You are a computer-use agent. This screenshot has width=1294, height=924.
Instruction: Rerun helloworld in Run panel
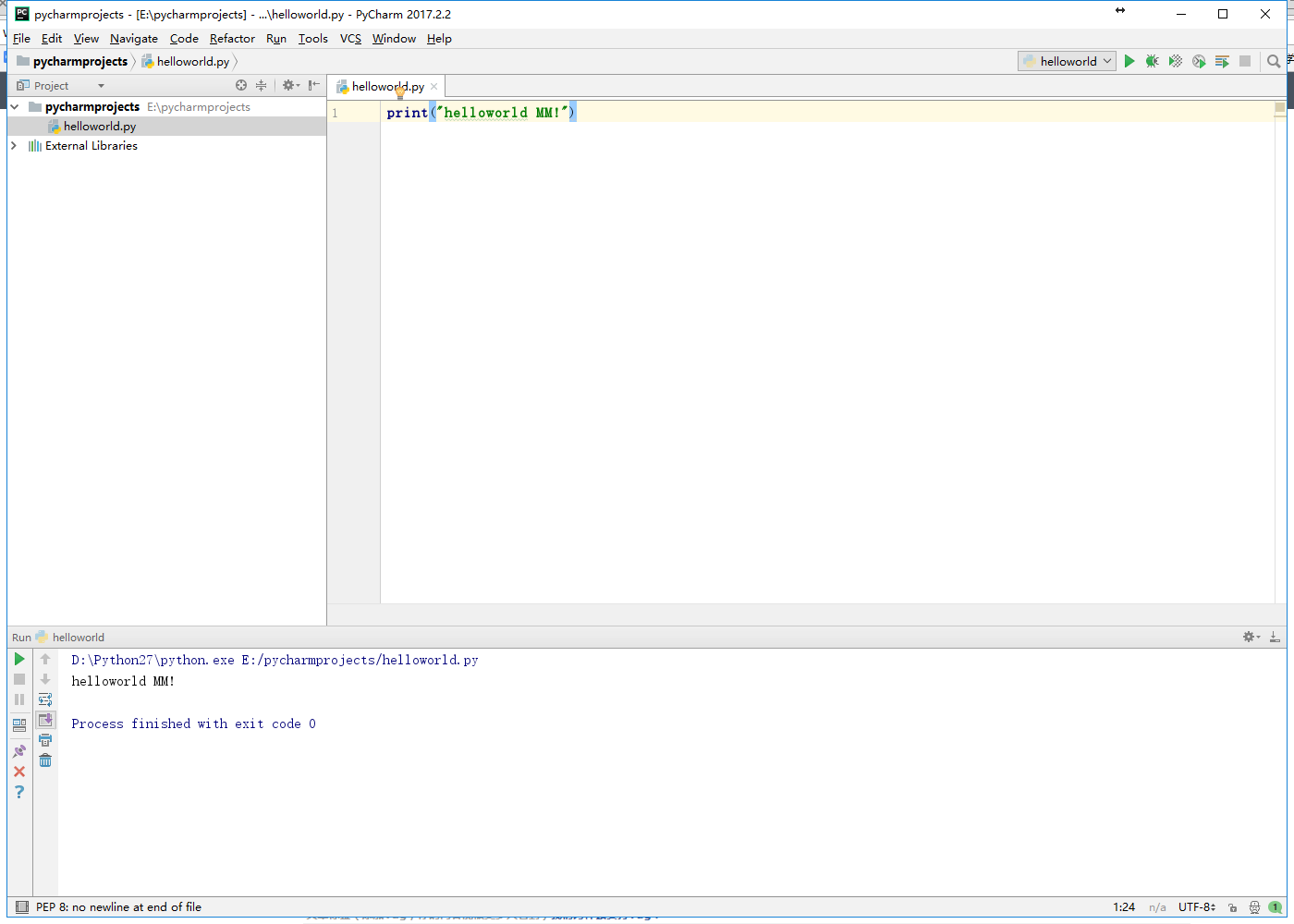19,659
